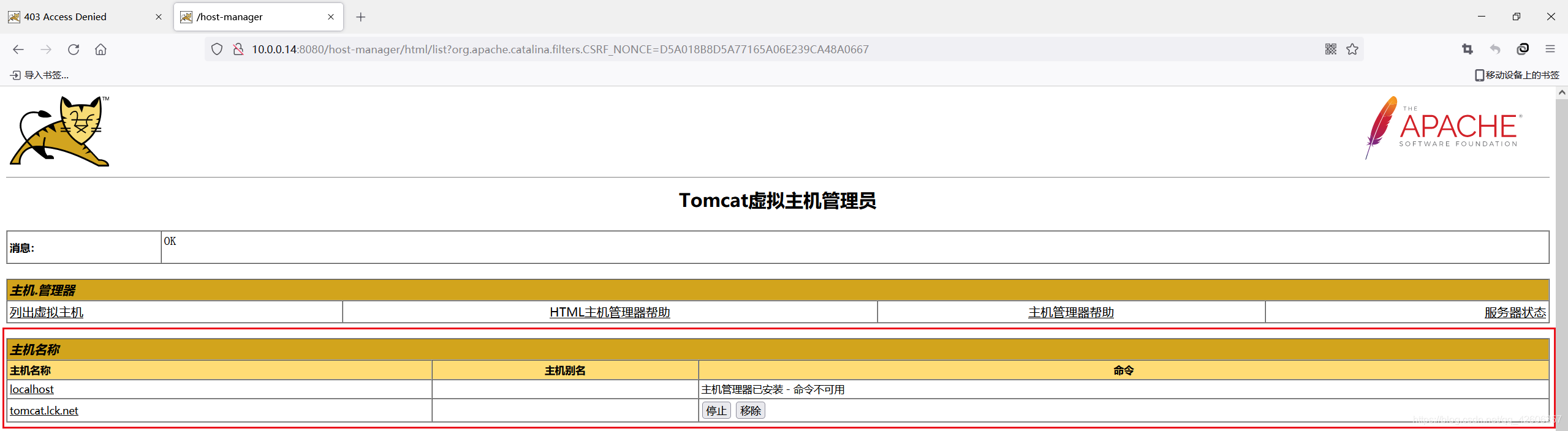Minimize the browser window
This screenshot has width=1568, height=431.
[x=1482, y=17]
